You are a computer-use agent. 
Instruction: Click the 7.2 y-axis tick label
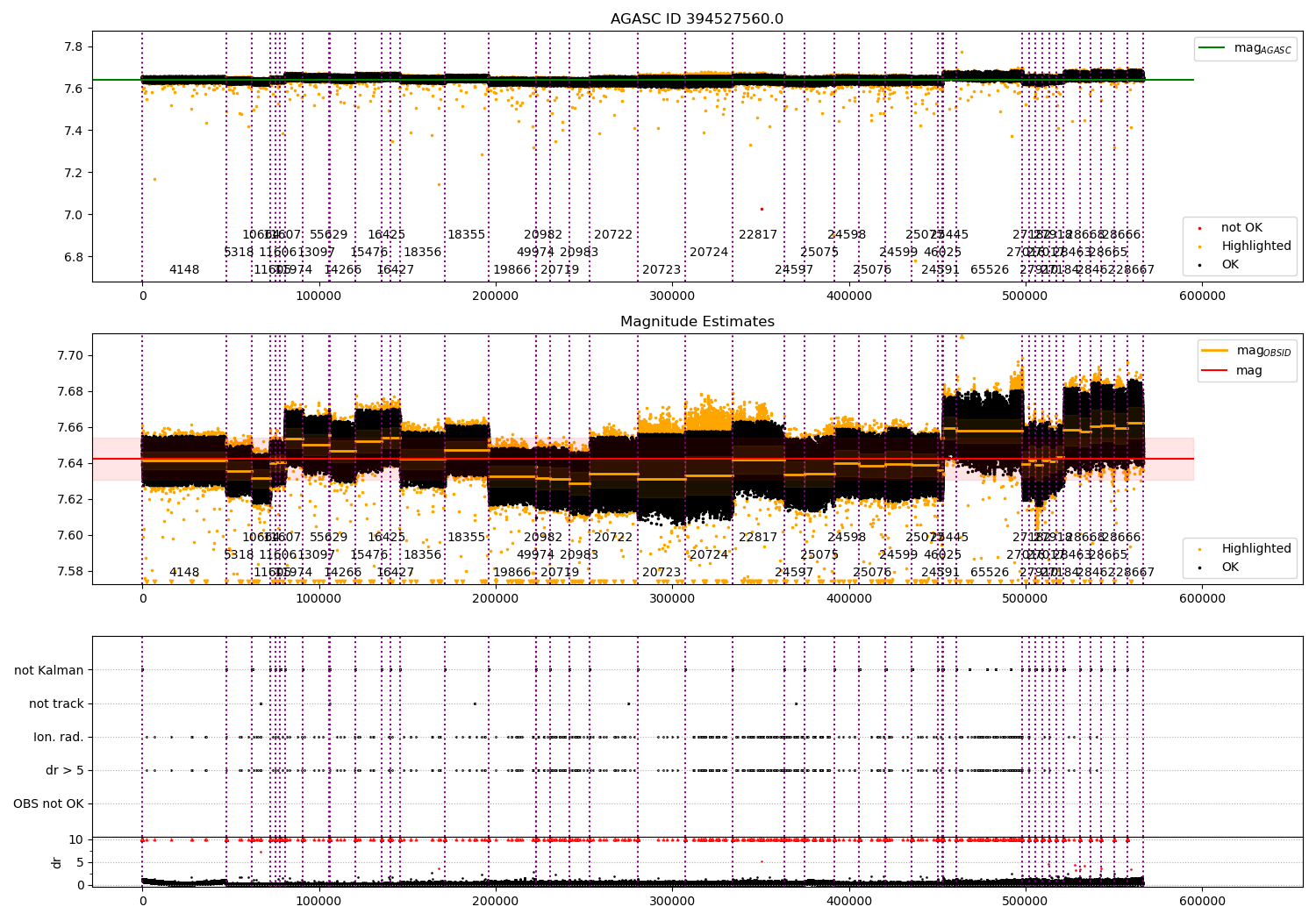coord(74,173)
